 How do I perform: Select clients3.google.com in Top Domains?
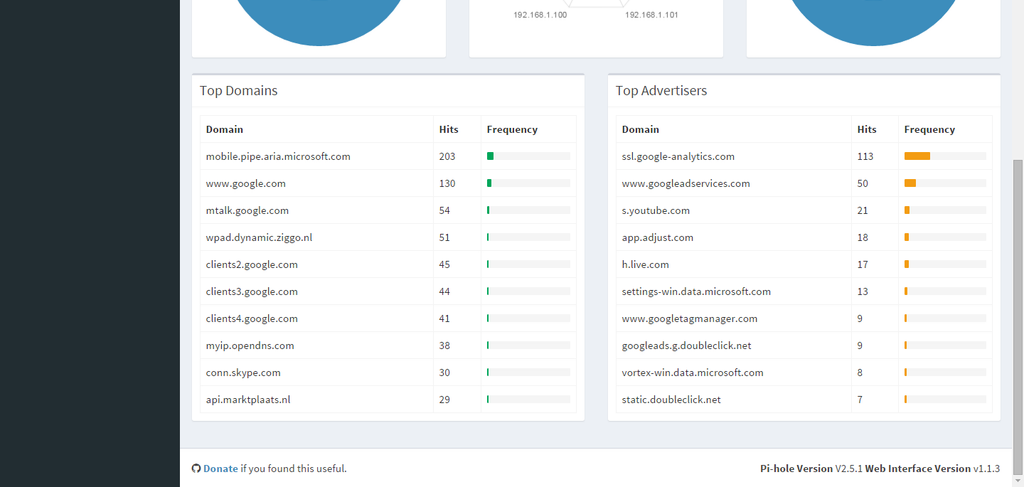tap(251, 291)
